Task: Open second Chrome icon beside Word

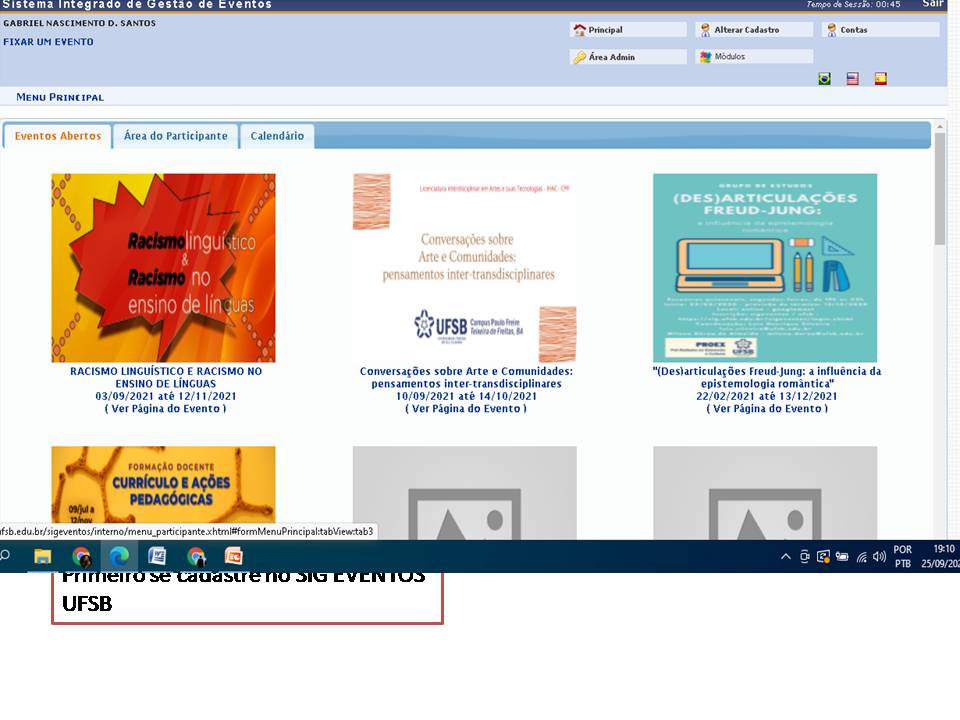Action: (x=196, y=557)
